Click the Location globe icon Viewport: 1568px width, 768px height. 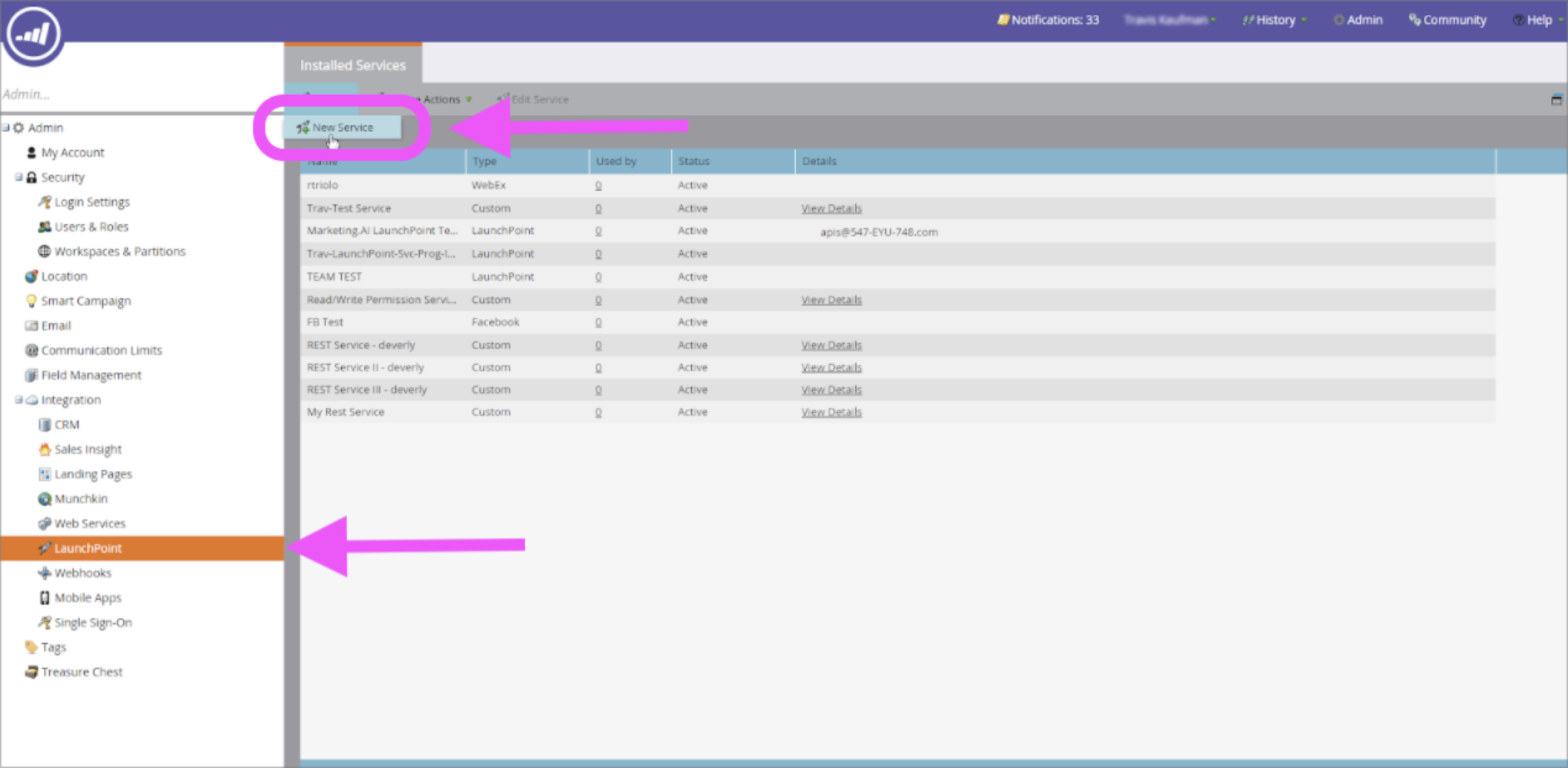[31, 276]
